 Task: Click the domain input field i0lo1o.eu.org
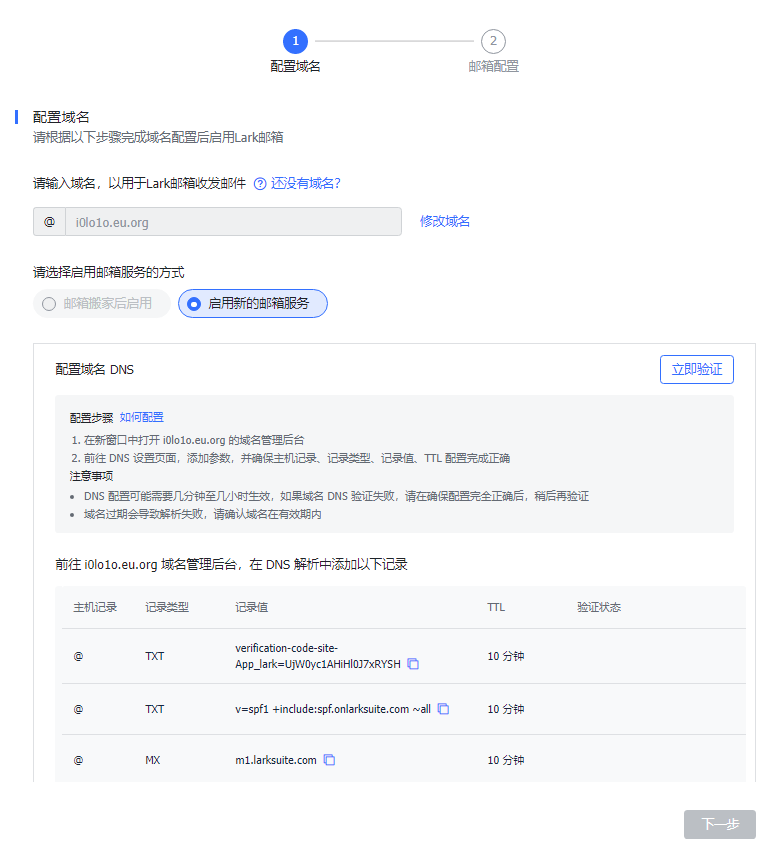[233, 222]
